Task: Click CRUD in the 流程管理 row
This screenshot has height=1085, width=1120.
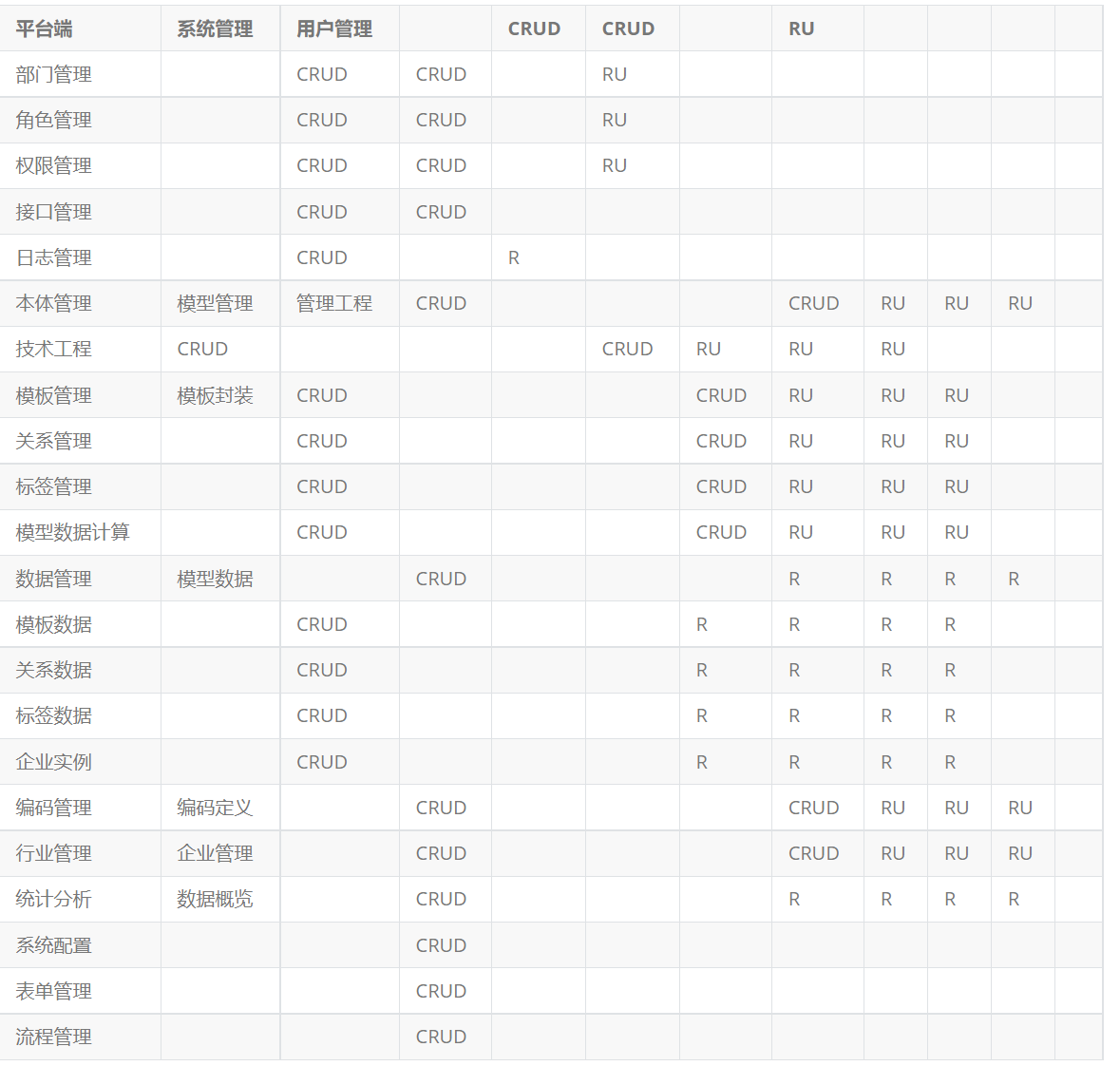Action: point(441,1037)
